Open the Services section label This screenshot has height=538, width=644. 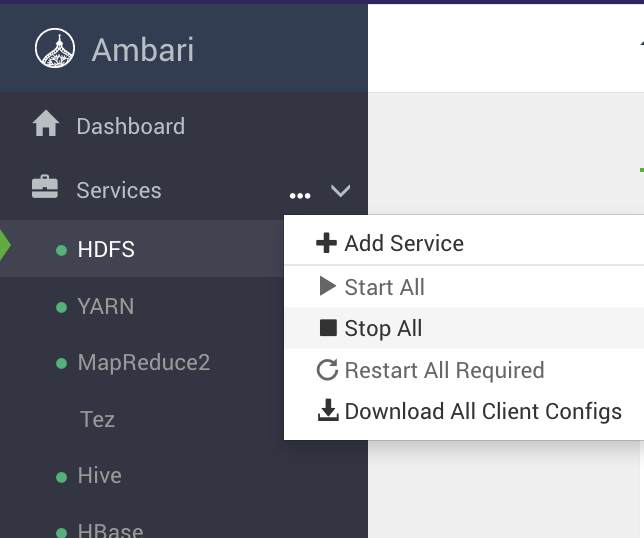pos(119,190)
